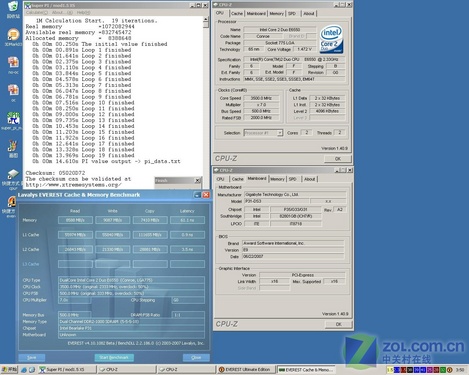This screenshot has width=469, height=375.
Task: Select Cache tab in upper CPU-Z
Action: (237, 13)
